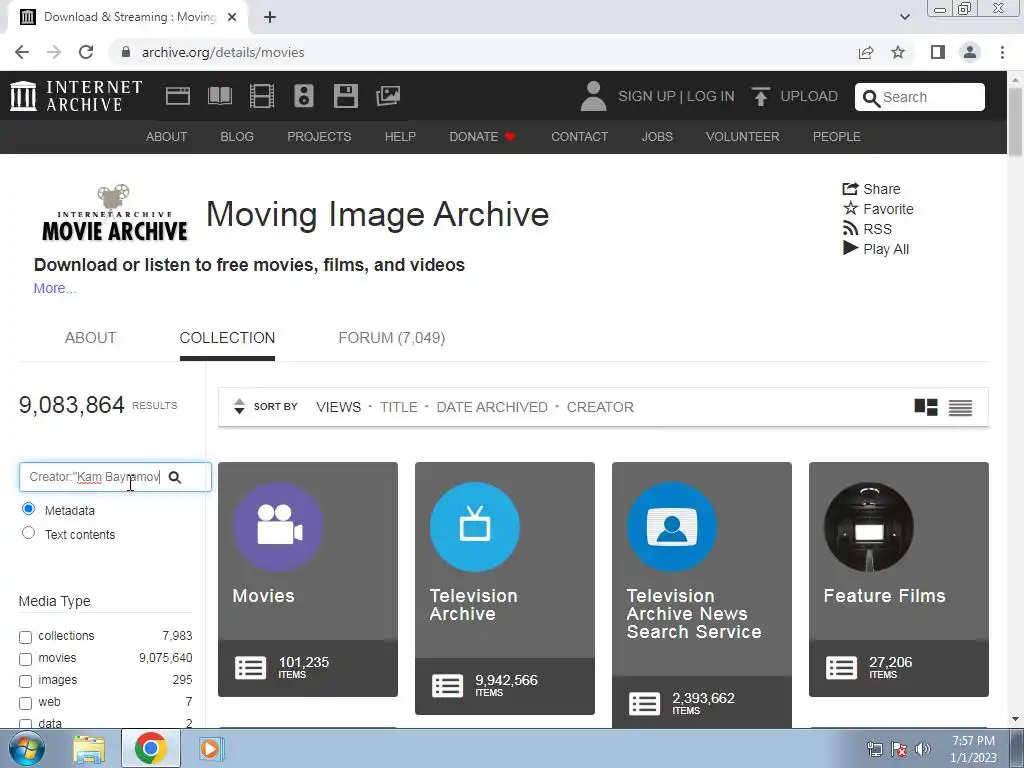Click the LOG IN link

click(711, 96)
